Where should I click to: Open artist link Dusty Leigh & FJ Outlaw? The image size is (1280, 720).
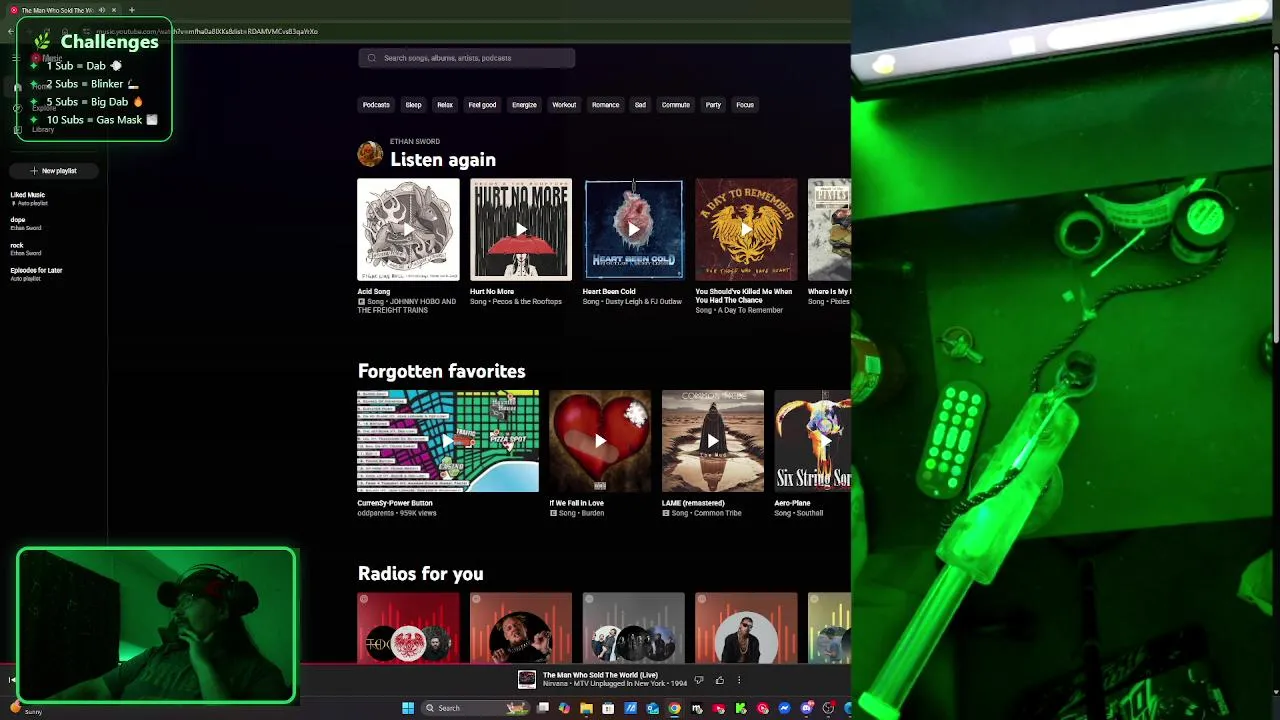click(641, 302)
